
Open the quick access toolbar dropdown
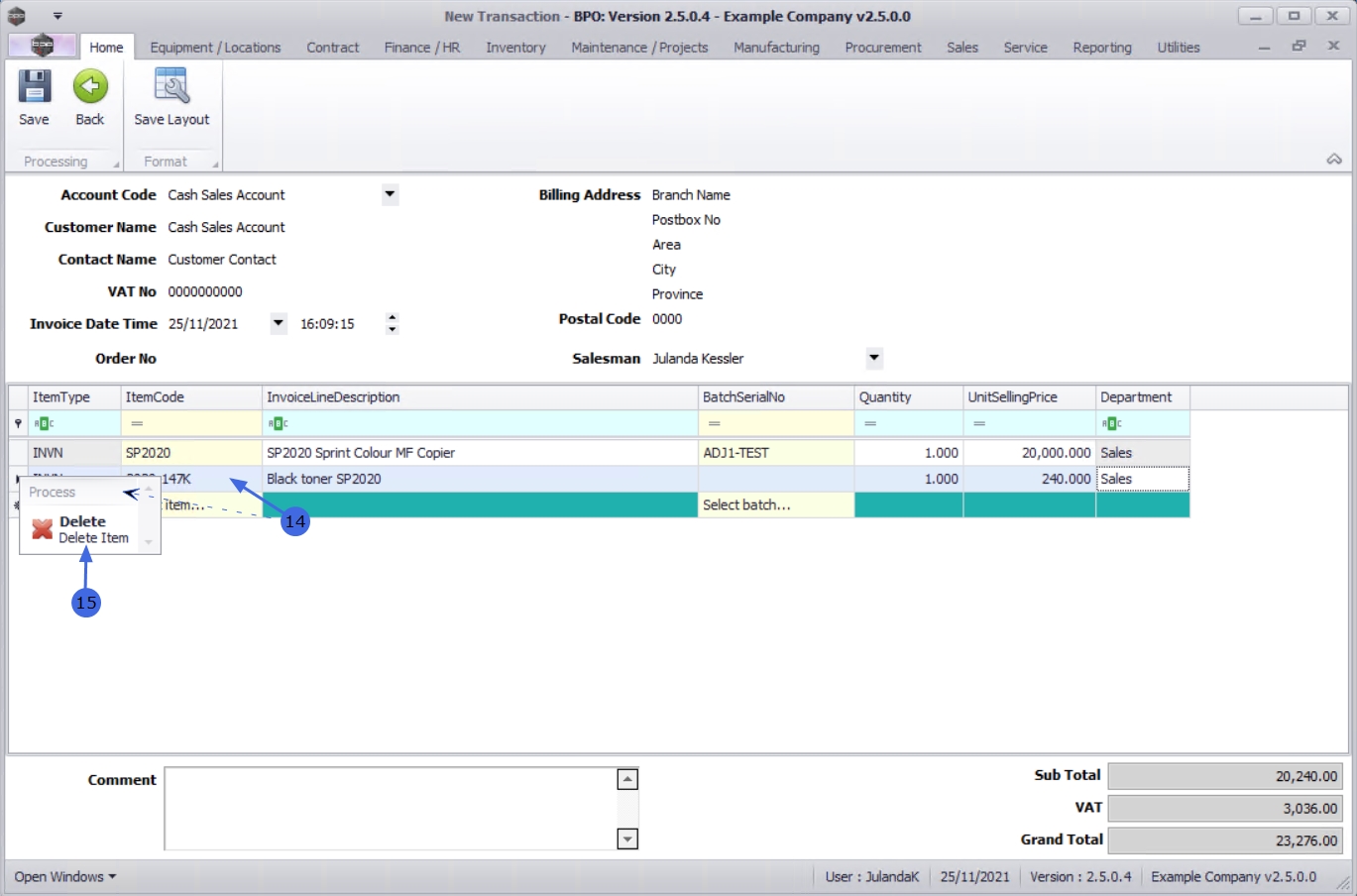pos(57,16)
